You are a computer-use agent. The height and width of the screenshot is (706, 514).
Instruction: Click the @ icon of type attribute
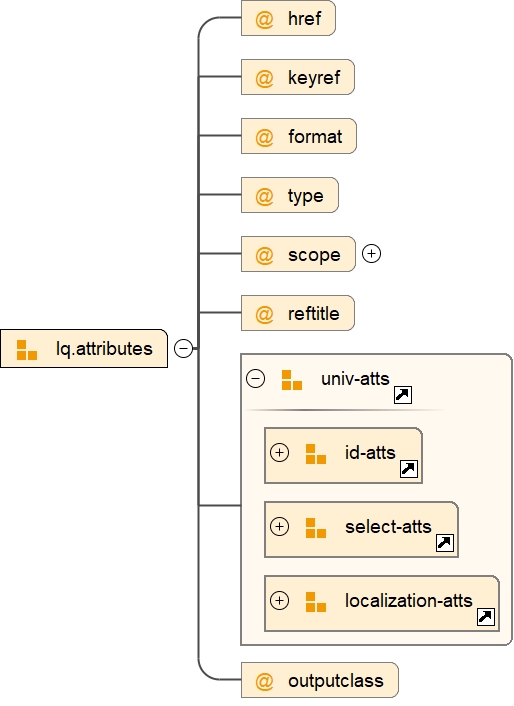click(264, 196)
